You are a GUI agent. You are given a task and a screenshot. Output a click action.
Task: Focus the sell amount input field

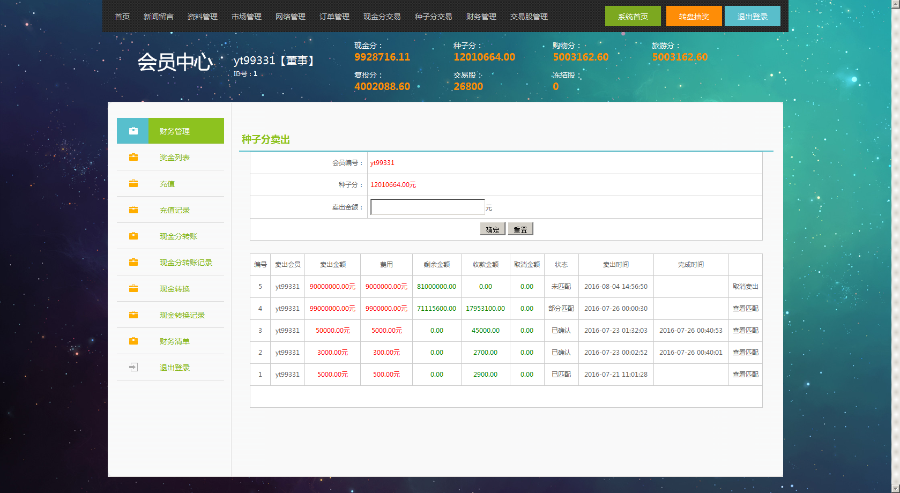tap(427, 207)
